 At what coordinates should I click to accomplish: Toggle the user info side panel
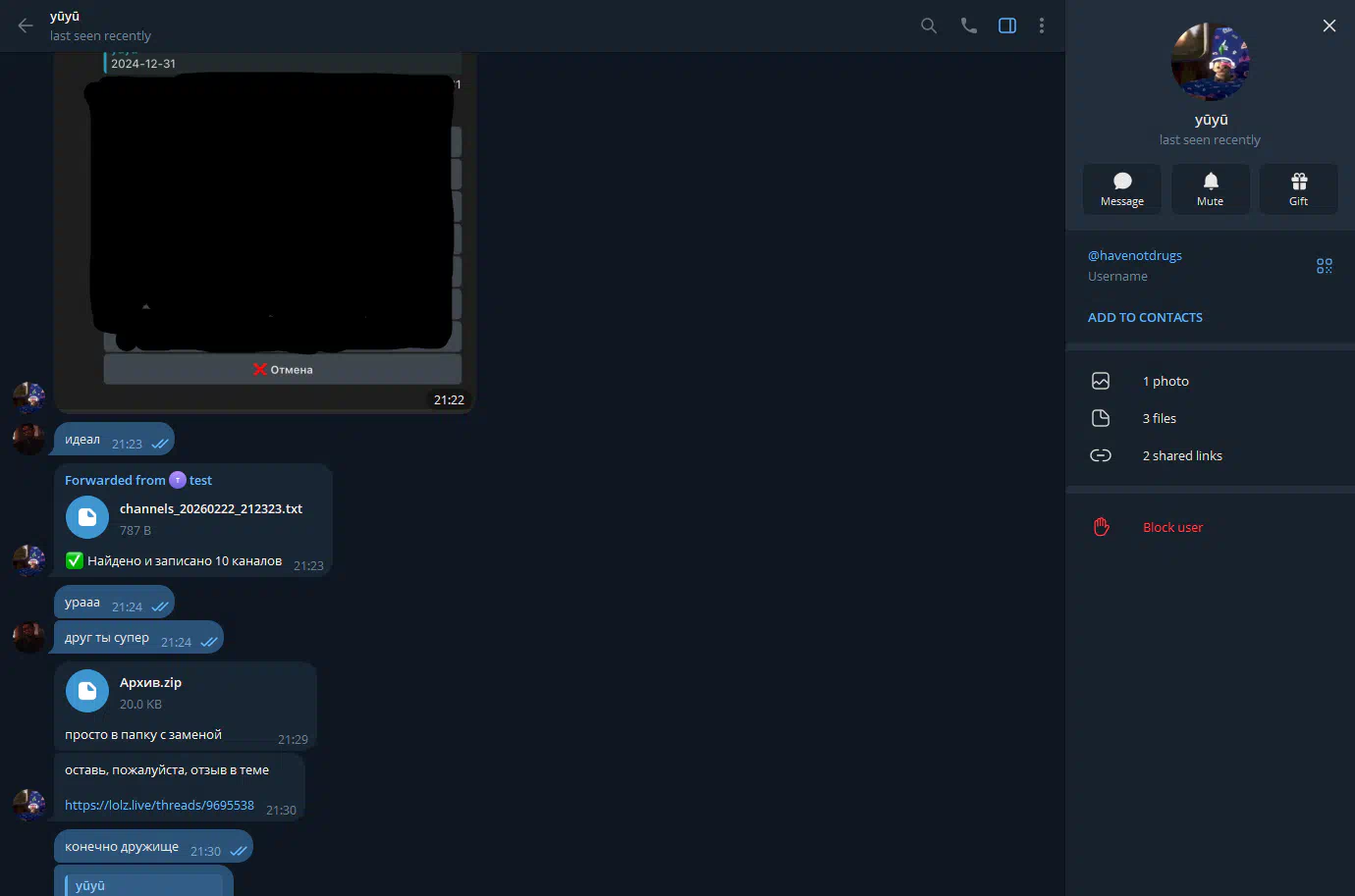1007,26
